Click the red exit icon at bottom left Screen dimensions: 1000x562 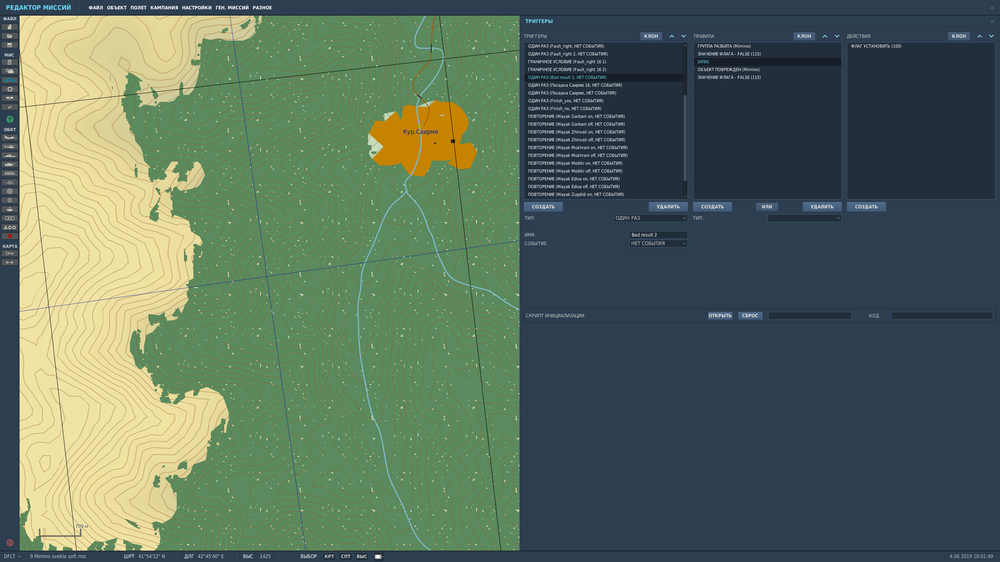pos(9,542)
